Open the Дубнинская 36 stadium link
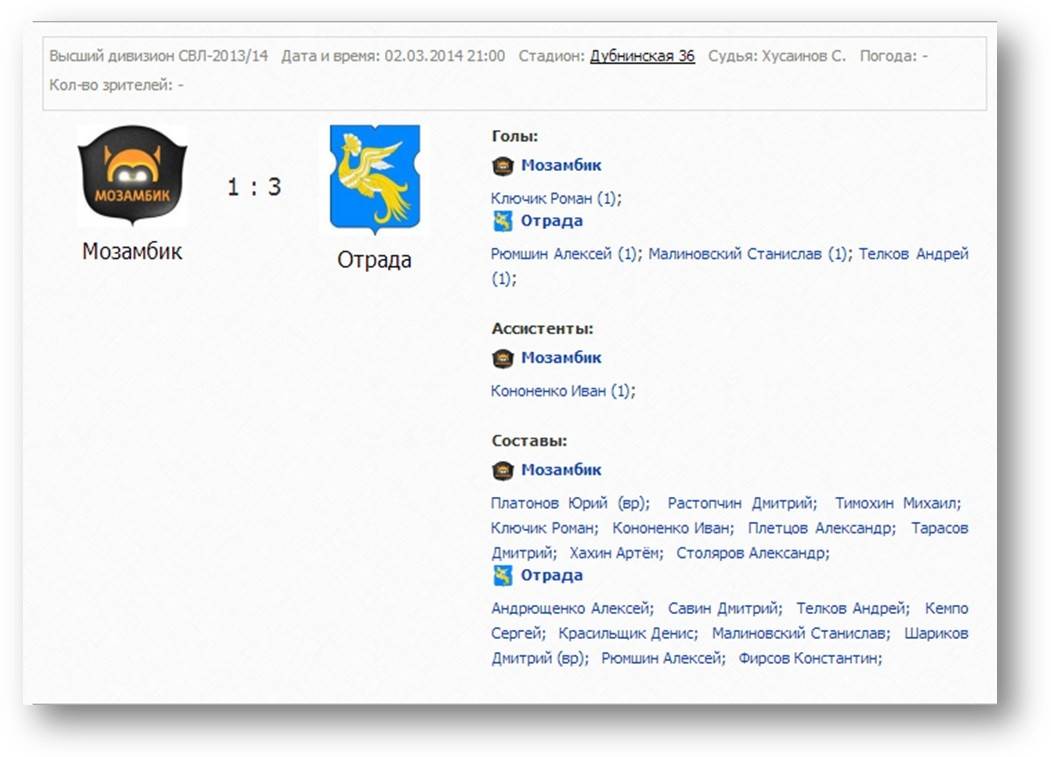Image resolution: width=1051 pixels, height=757 pixels. [642, 56]
